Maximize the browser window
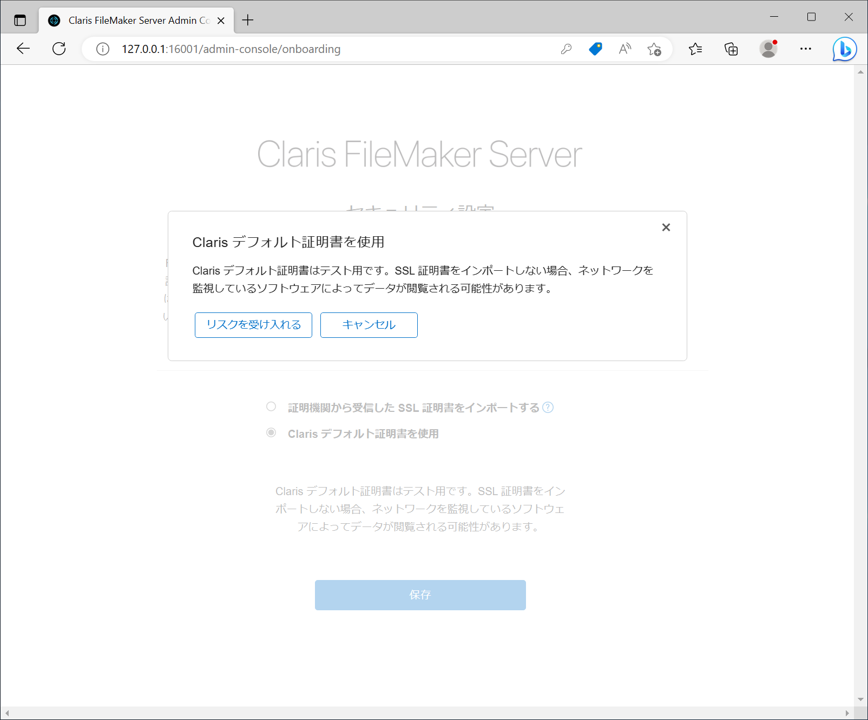868x720 pixels. tap(811, 17)
